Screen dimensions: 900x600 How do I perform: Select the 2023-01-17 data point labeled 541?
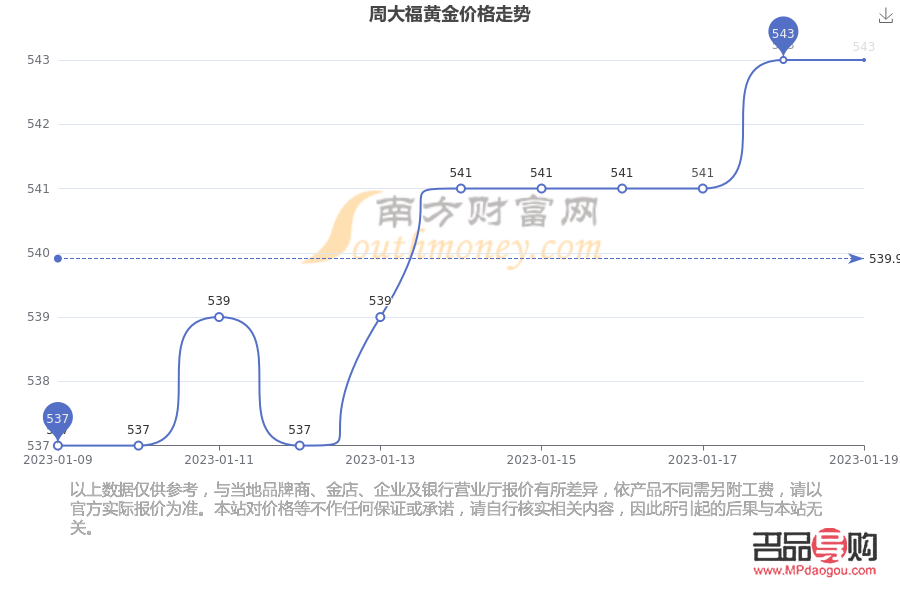[x=703, y=188]
